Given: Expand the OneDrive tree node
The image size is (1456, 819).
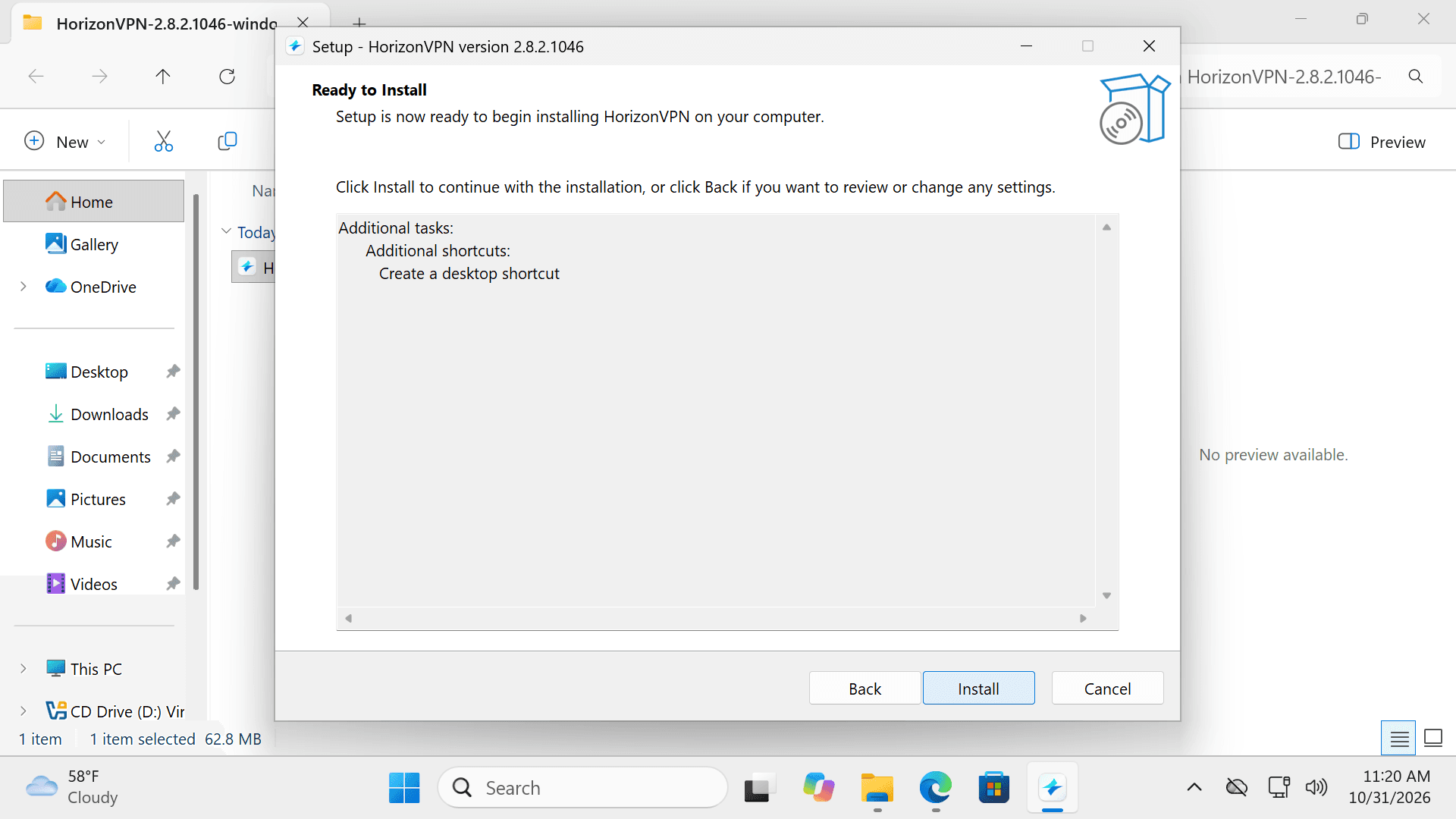Looking at the screenshot, I should pos(24,287).
